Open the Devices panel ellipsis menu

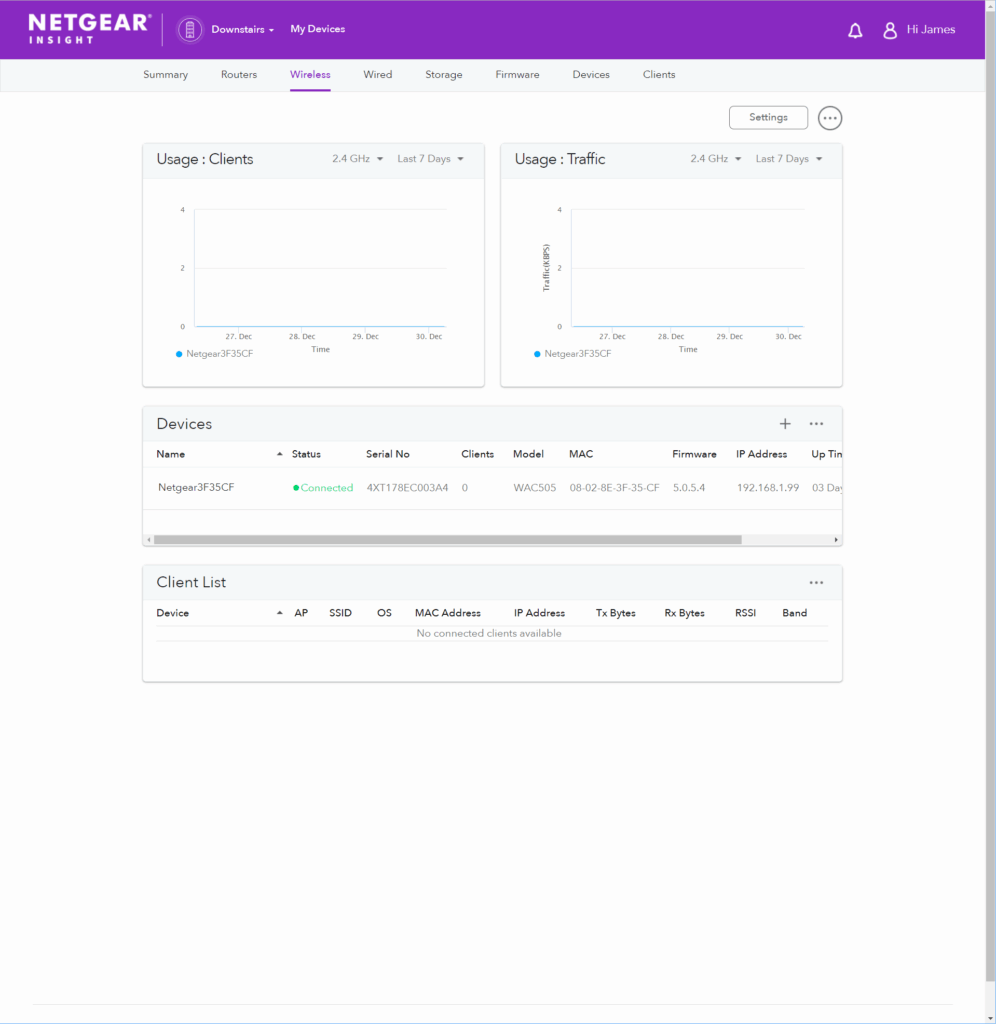pyautogui.click(x=816, y=424)
